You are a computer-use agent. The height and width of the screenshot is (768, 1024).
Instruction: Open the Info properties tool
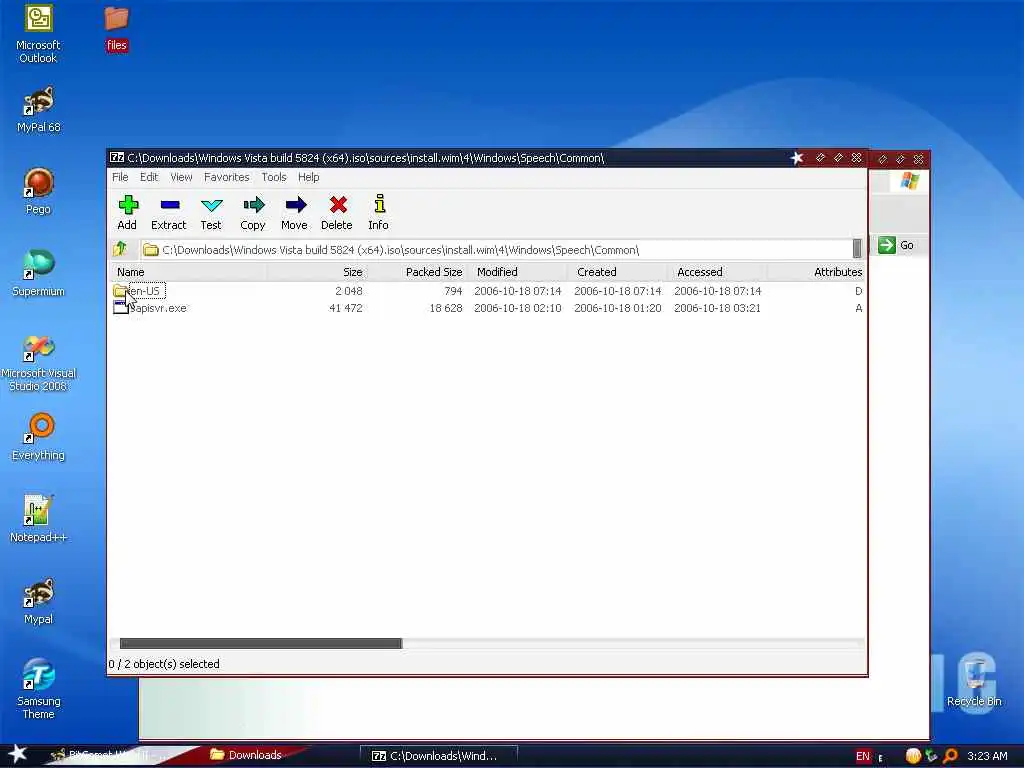(x=378, y=213)
